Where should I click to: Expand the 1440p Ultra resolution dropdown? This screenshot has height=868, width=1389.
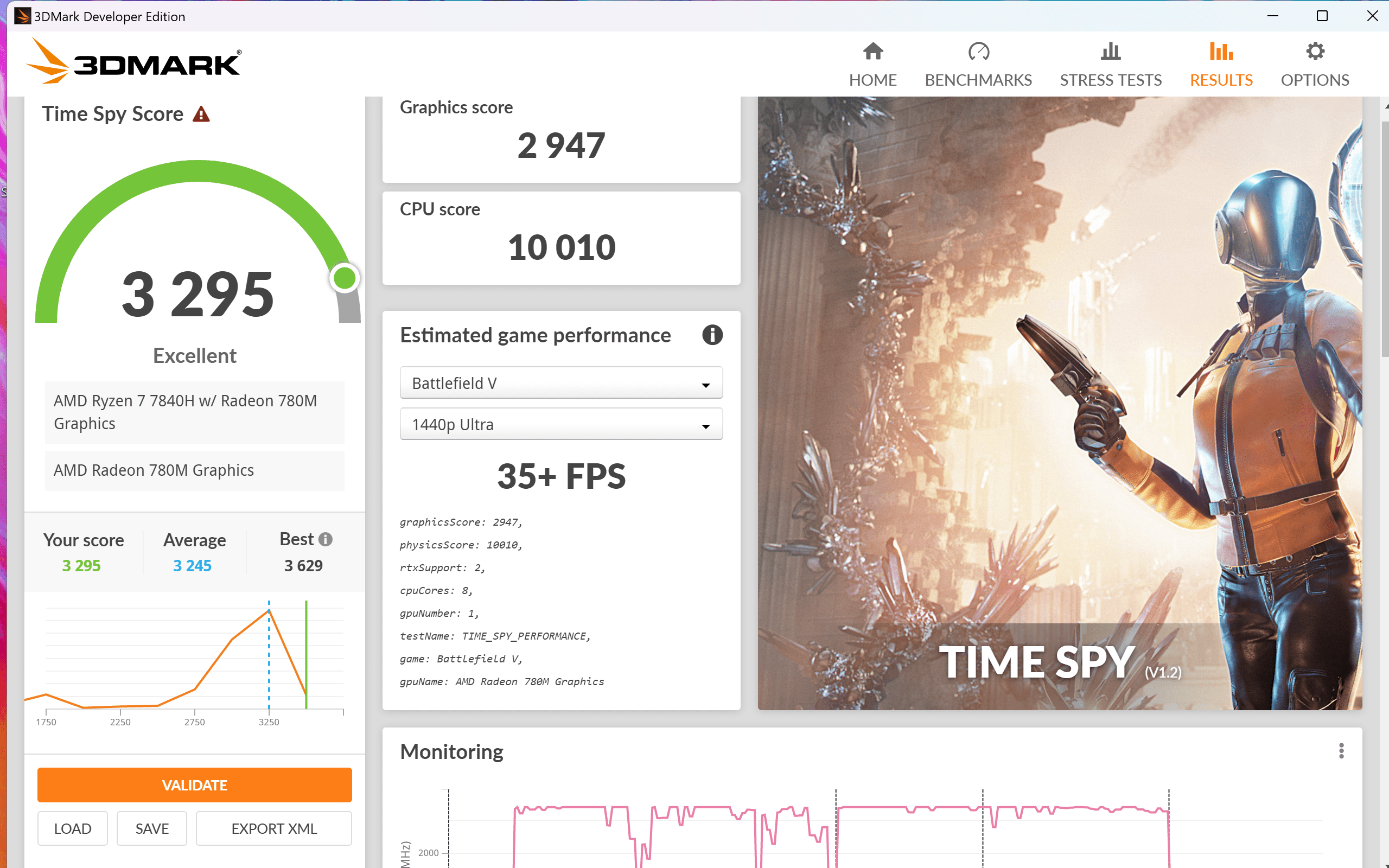pyautogui.click(x=561, y=424)
